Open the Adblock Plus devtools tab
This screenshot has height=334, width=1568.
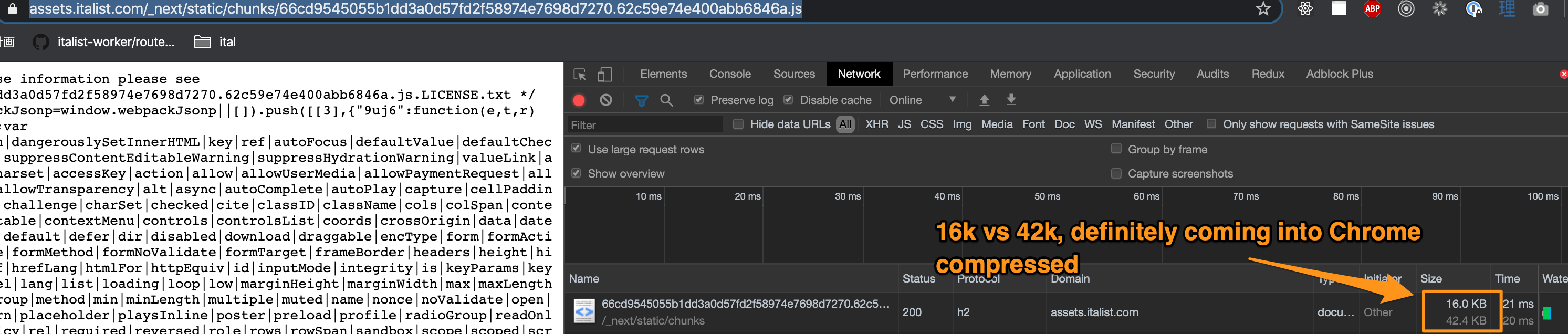[x=1339, y=74]
